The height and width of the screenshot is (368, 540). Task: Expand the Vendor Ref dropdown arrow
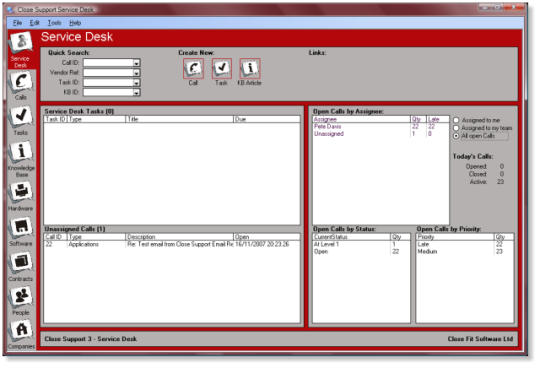(136, 73)
